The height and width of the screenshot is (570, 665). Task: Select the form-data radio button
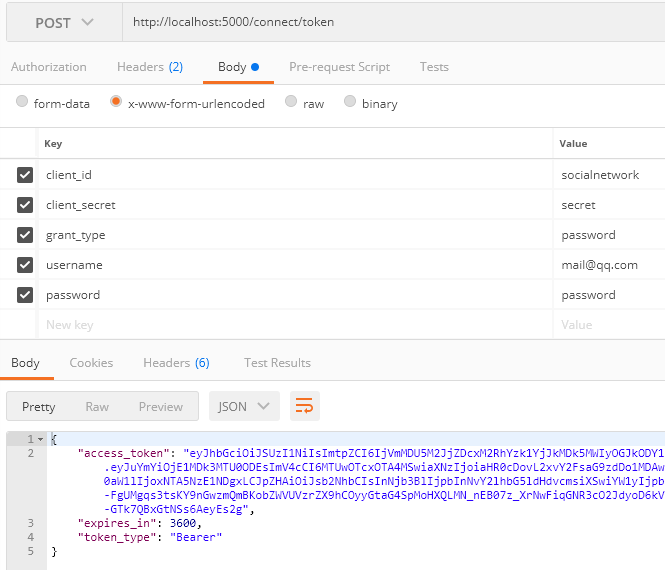(22, 101)
